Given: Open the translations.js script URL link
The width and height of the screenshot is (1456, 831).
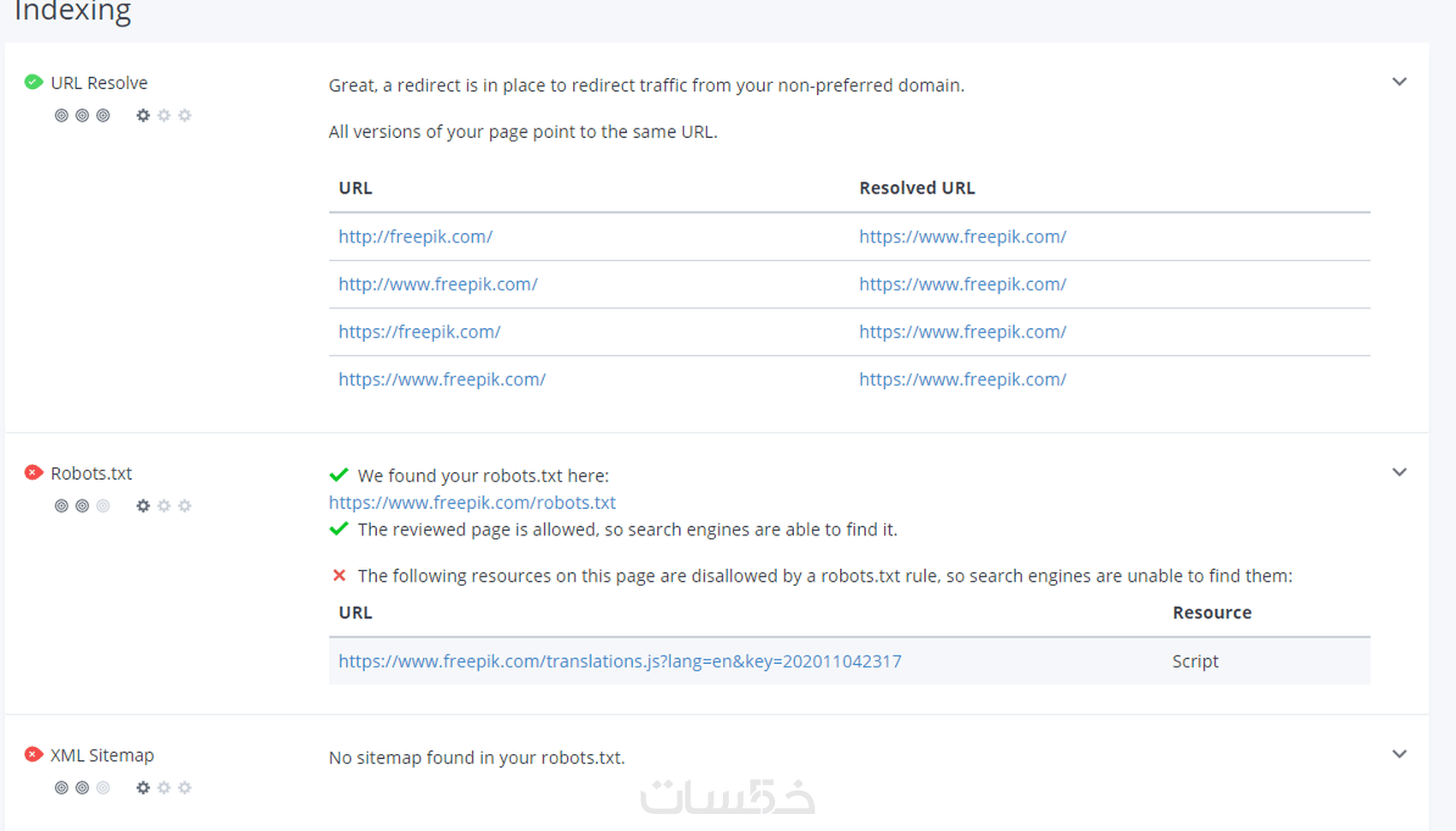Looking at the screenshot, I should [619, 661].
